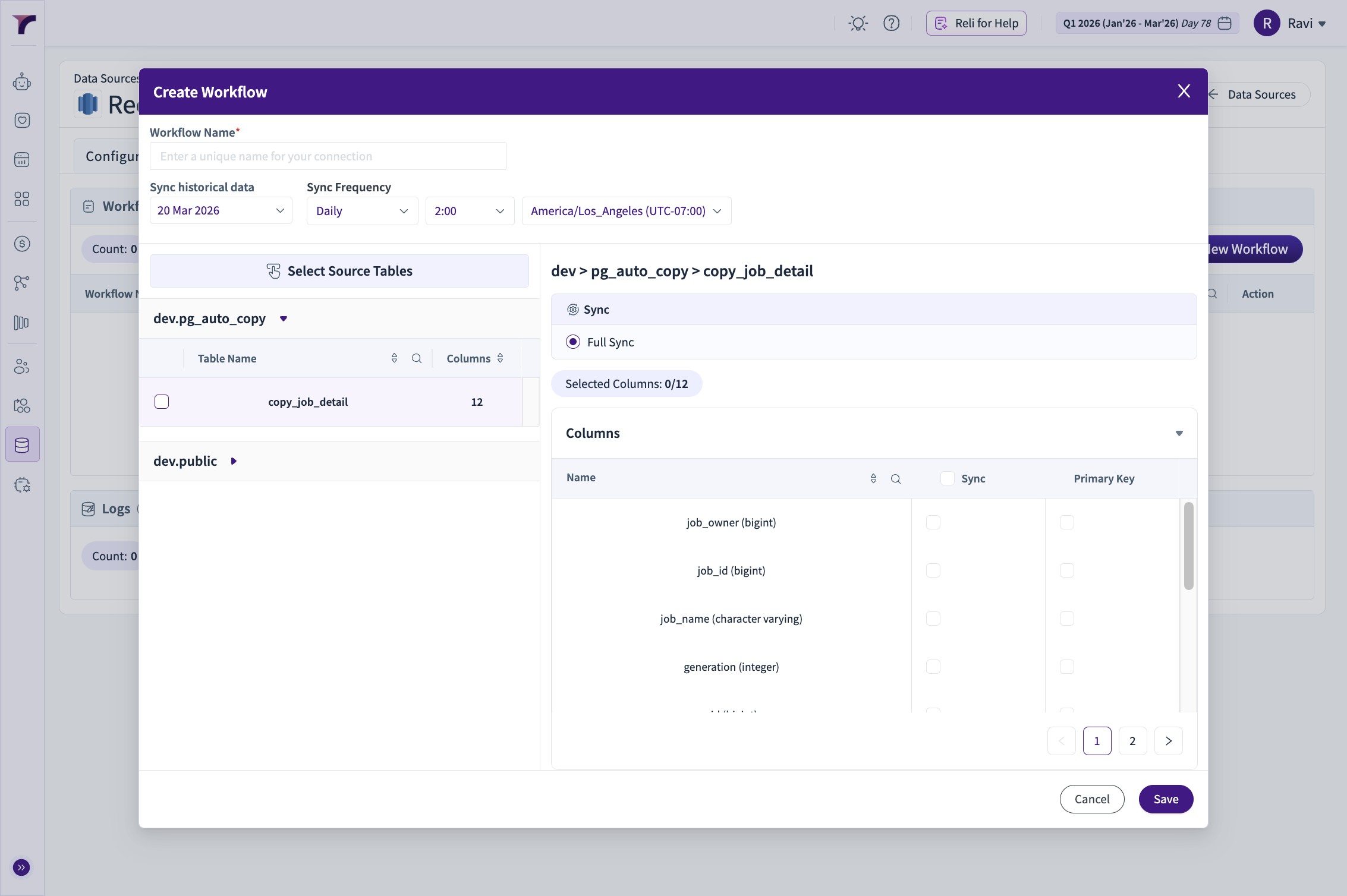The width and height of the screenshot is (1347, 896).
Task: Select the Full Sync radio button
Action: 573,342
